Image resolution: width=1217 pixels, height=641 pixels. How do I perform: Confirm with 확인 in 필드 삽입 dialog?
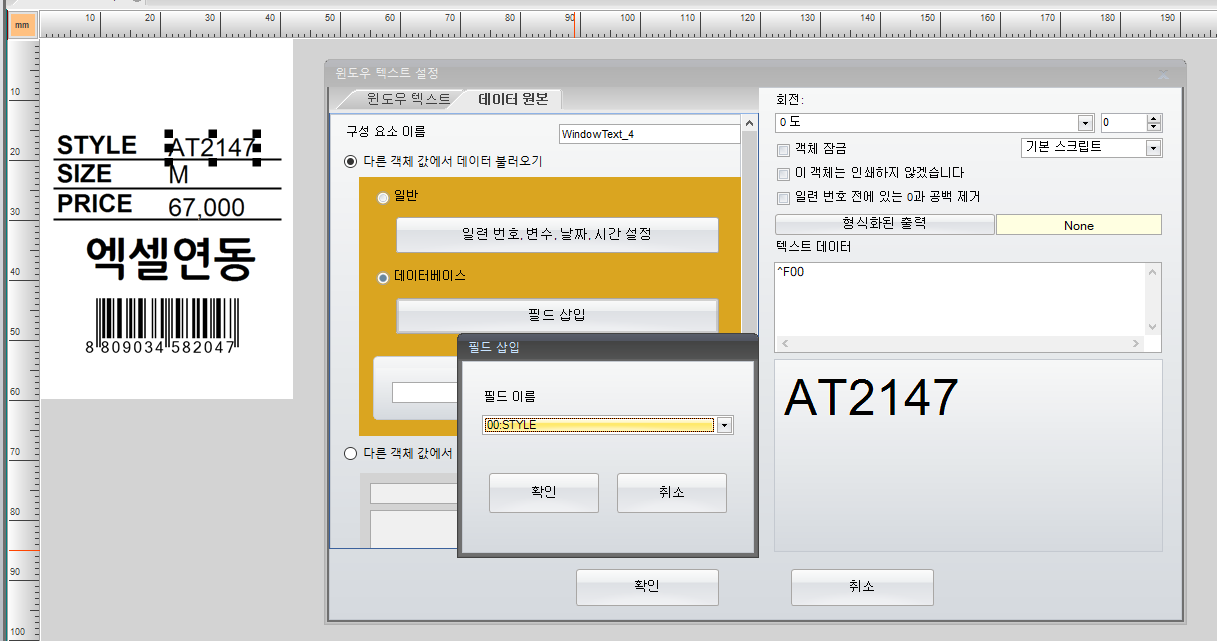544,493
